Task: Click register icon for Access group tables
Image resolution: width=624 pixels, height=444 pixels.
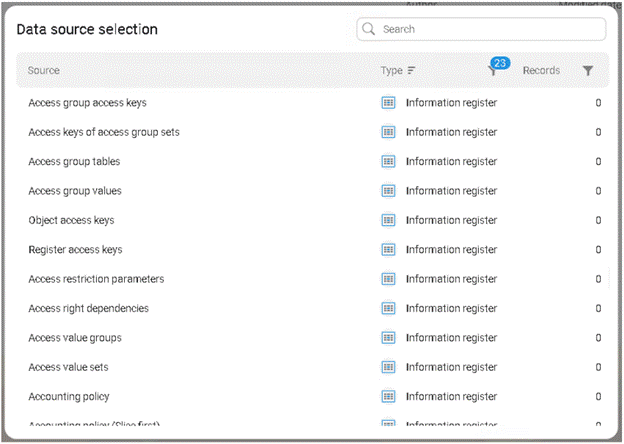Action: point(389,162)
